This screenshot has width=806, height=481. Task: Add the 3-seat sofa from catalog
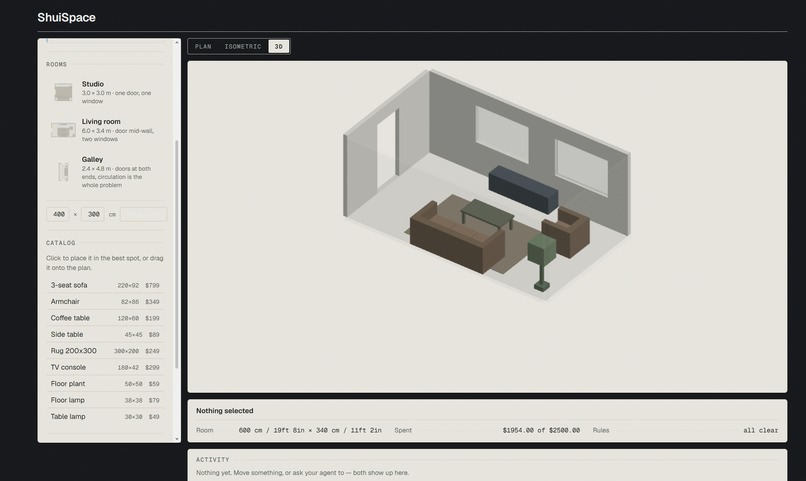105,285
